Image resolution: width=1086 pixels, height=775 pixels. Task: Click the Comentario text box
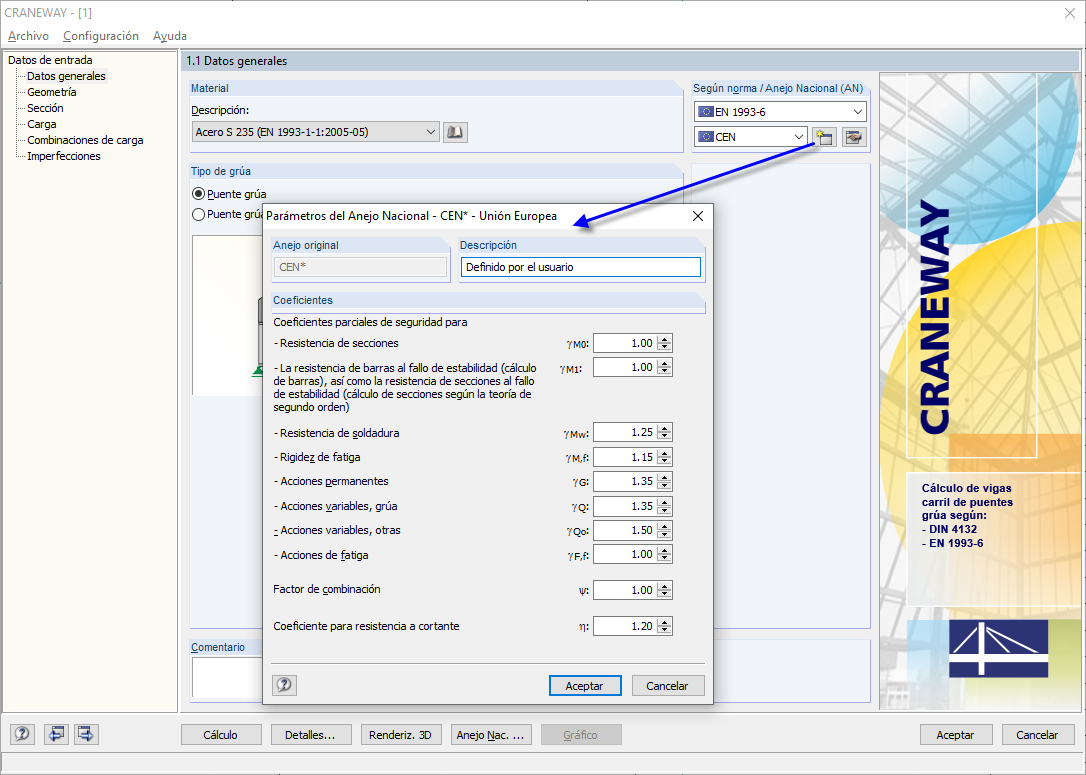pyautogui.click(x=227, y=677)
